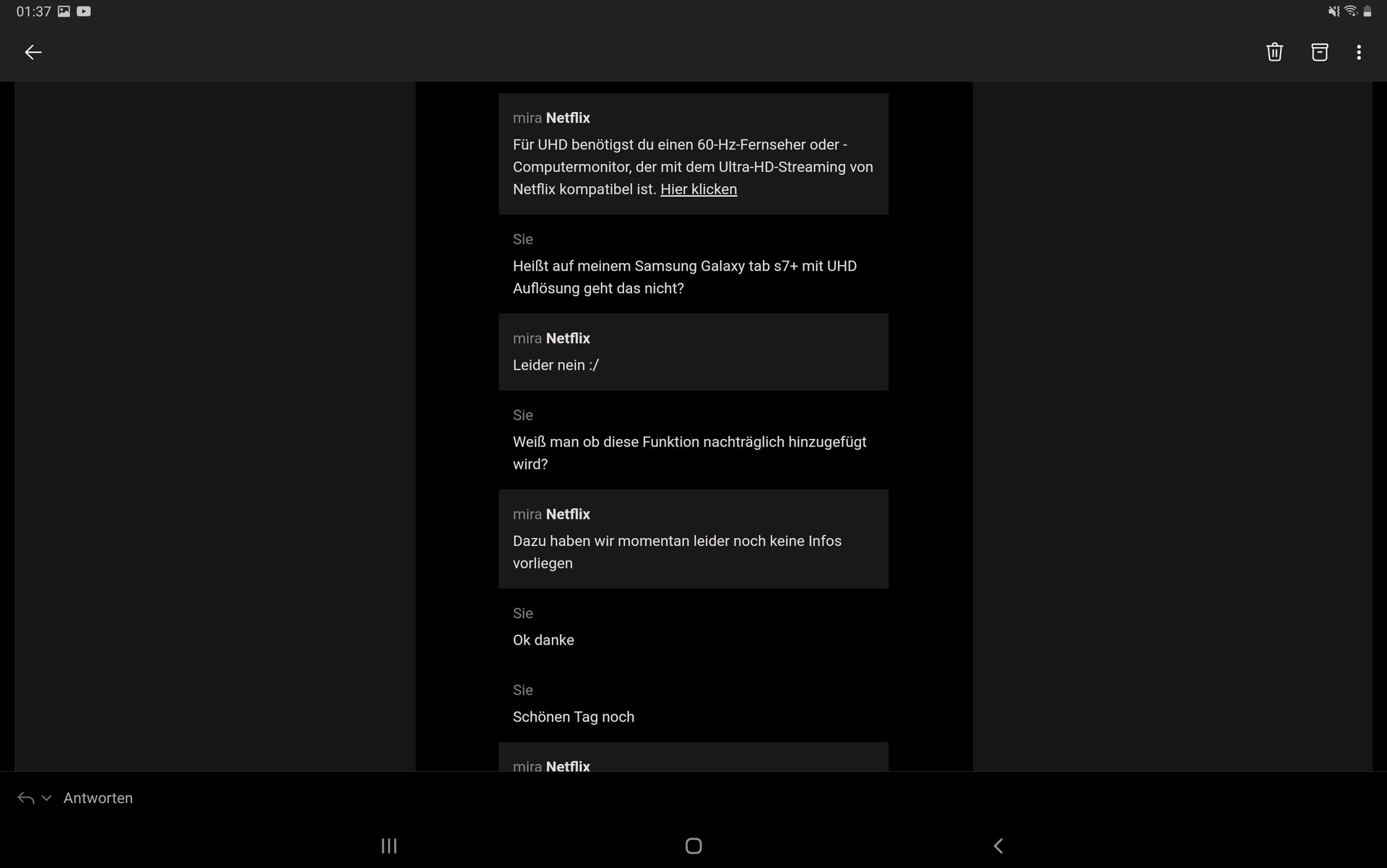Tap 'mira Netflix' above 'Dazu haben wir'
1387x868 pixels.
click(x=551, y=514)
